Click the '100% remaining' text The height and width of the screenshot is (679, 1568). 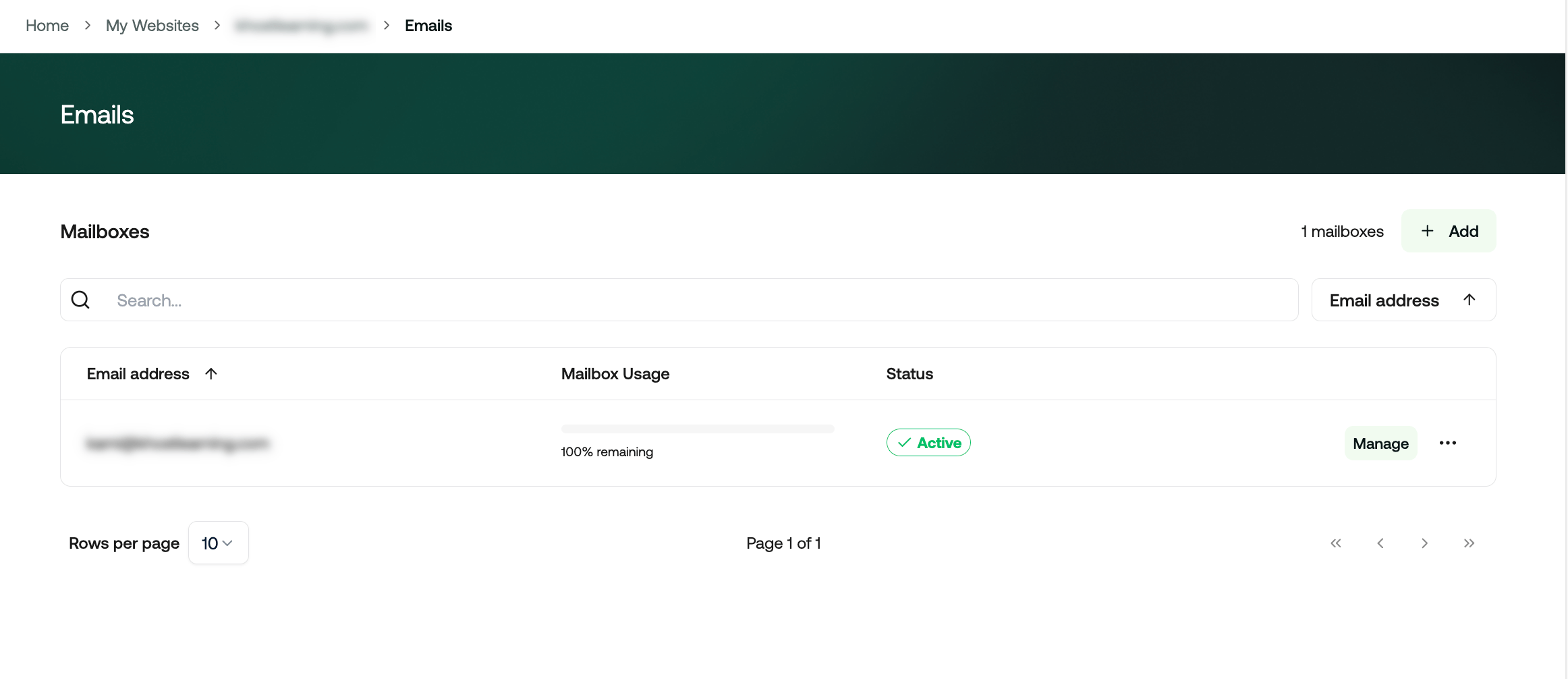607,452
